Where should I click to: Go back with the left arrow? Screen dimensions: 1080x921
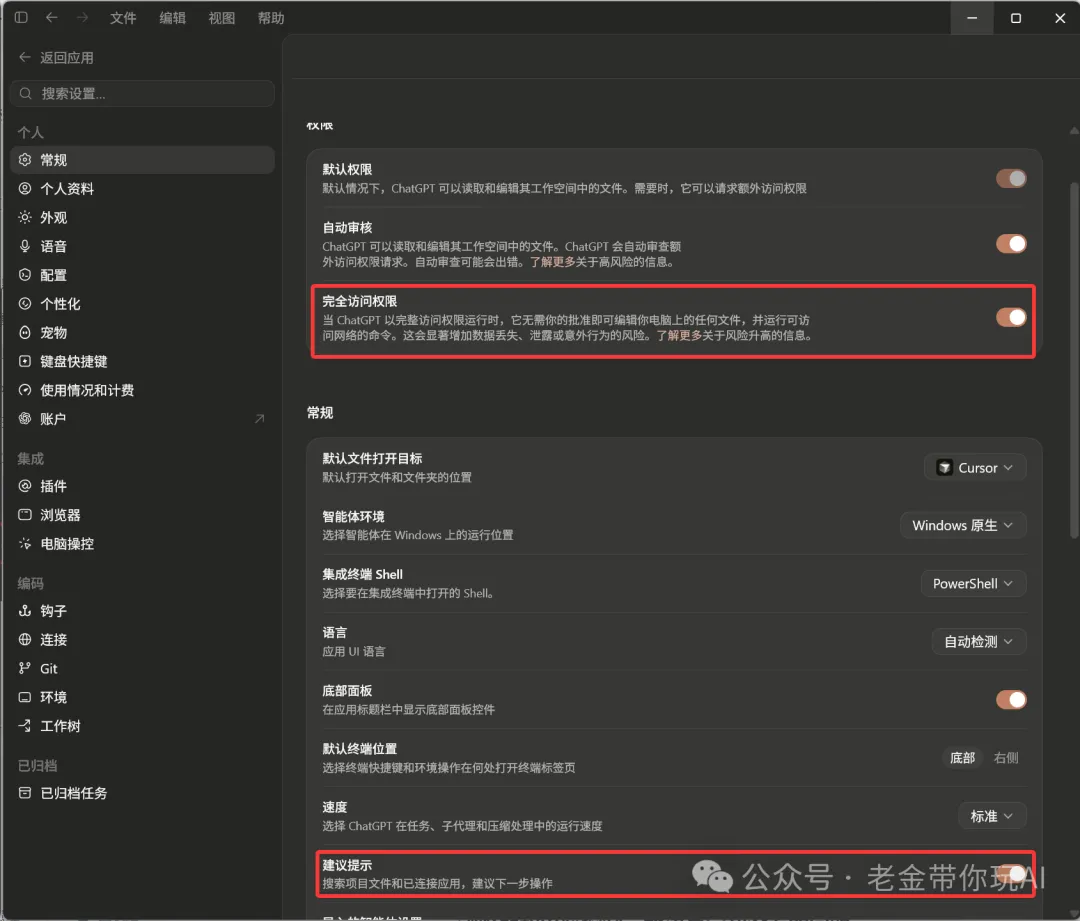click(x=52, y=17)
